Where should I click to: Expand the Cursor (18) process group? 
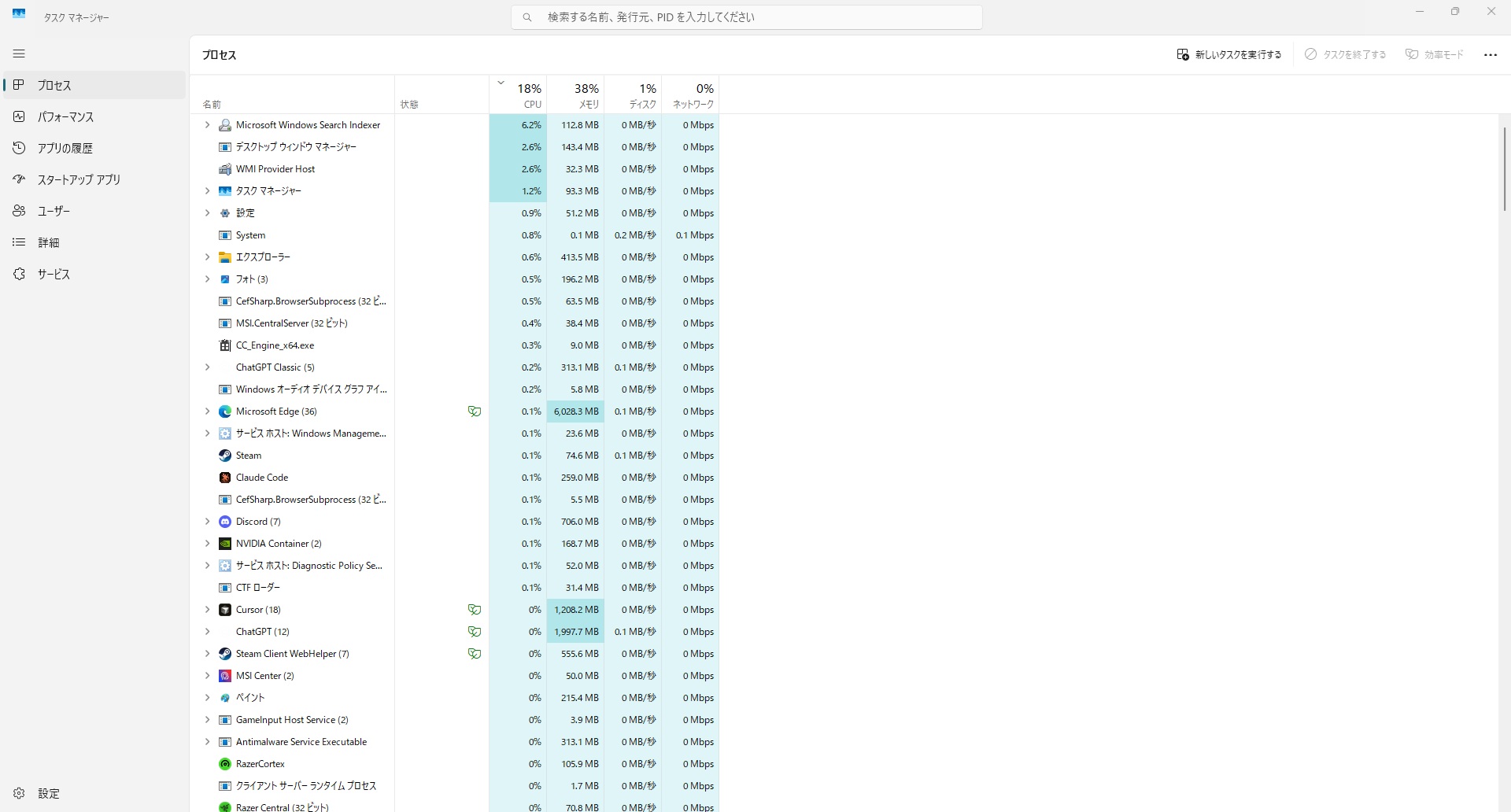(x=207, y=610)
